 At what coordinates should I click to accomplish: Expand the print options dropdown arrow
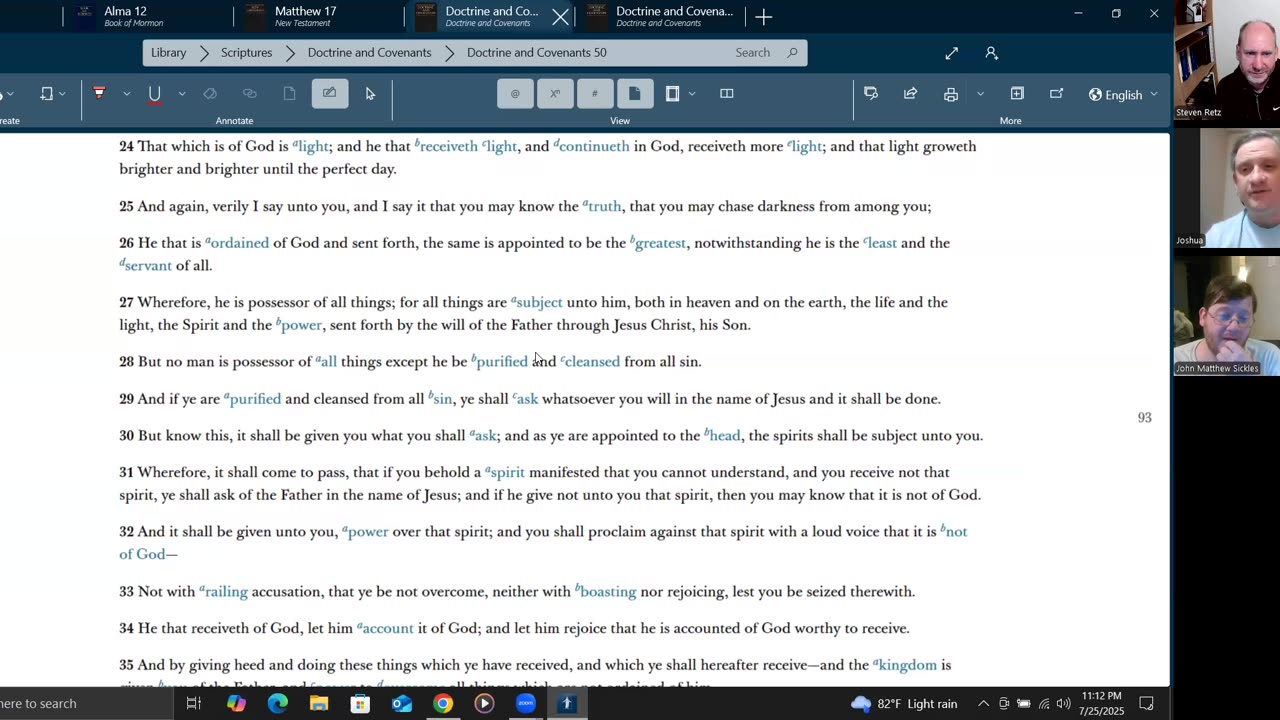coord(980,94)
